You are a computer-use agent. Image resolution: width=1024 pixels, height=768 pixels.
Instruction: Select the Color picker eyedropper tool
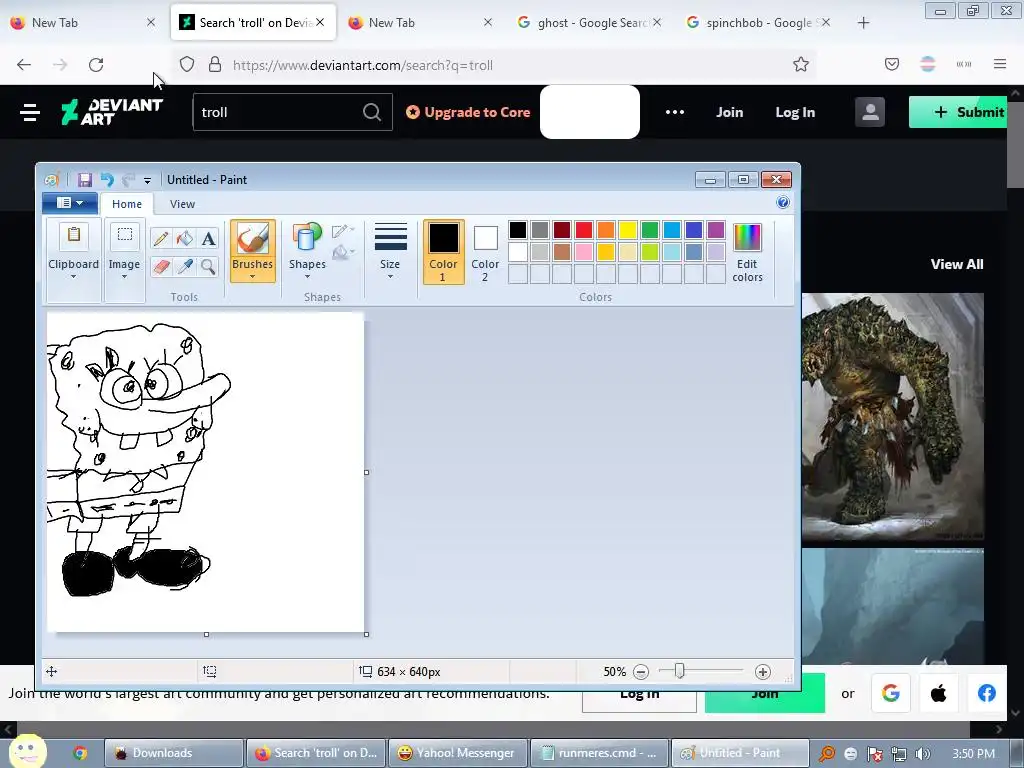[x=185, y=266]
